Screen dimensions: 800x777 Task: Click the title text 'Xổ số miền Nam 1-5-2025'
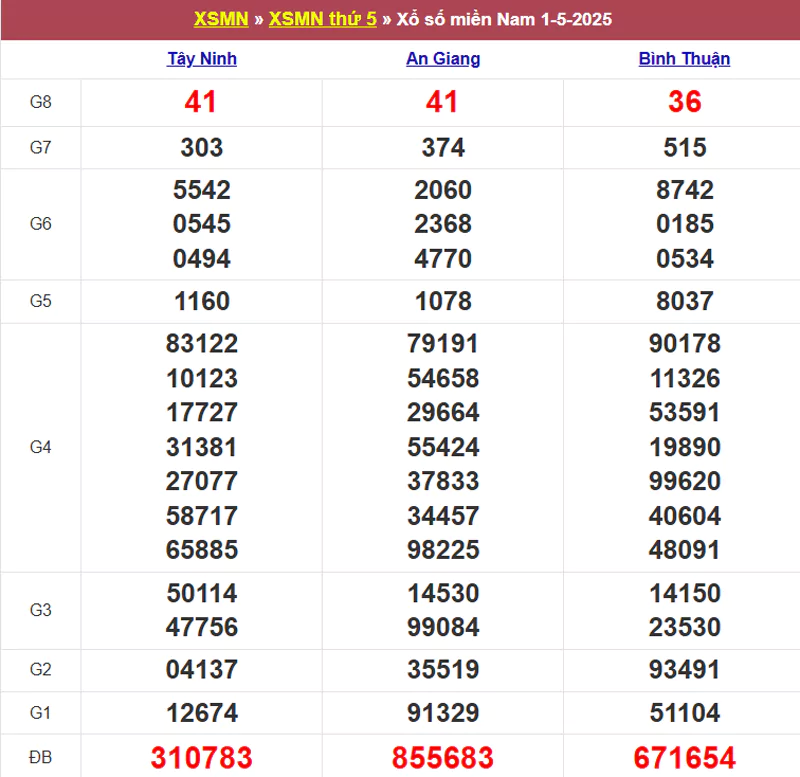[504, 19]
